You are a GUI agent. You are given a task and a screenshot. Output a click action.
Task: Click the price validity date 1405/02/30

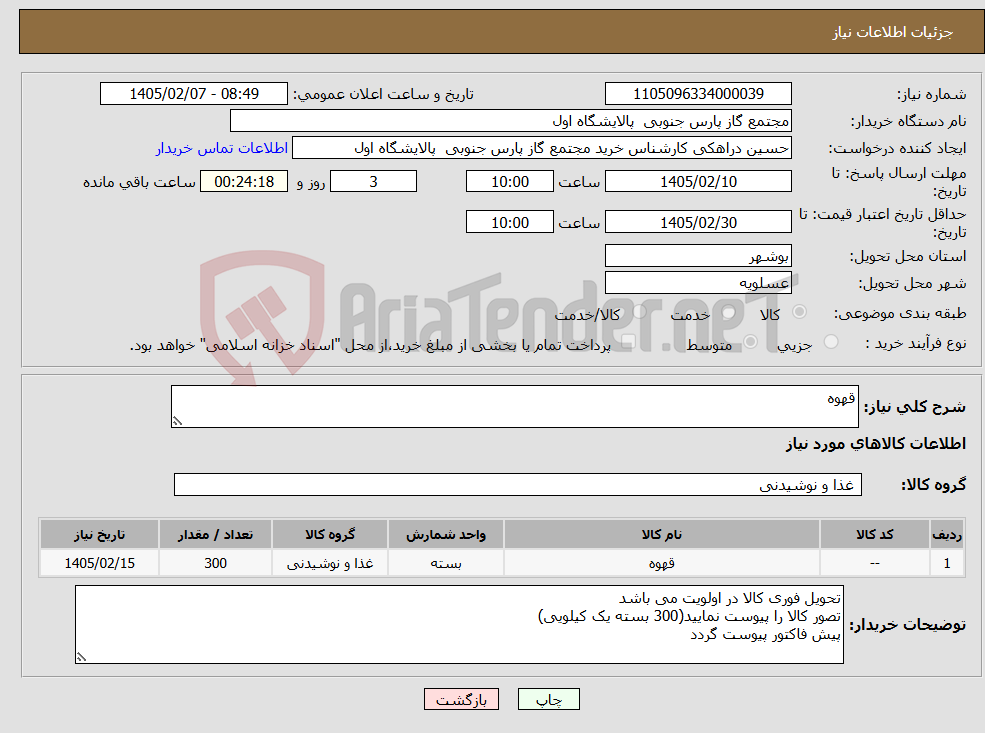[x=698, y=222]
